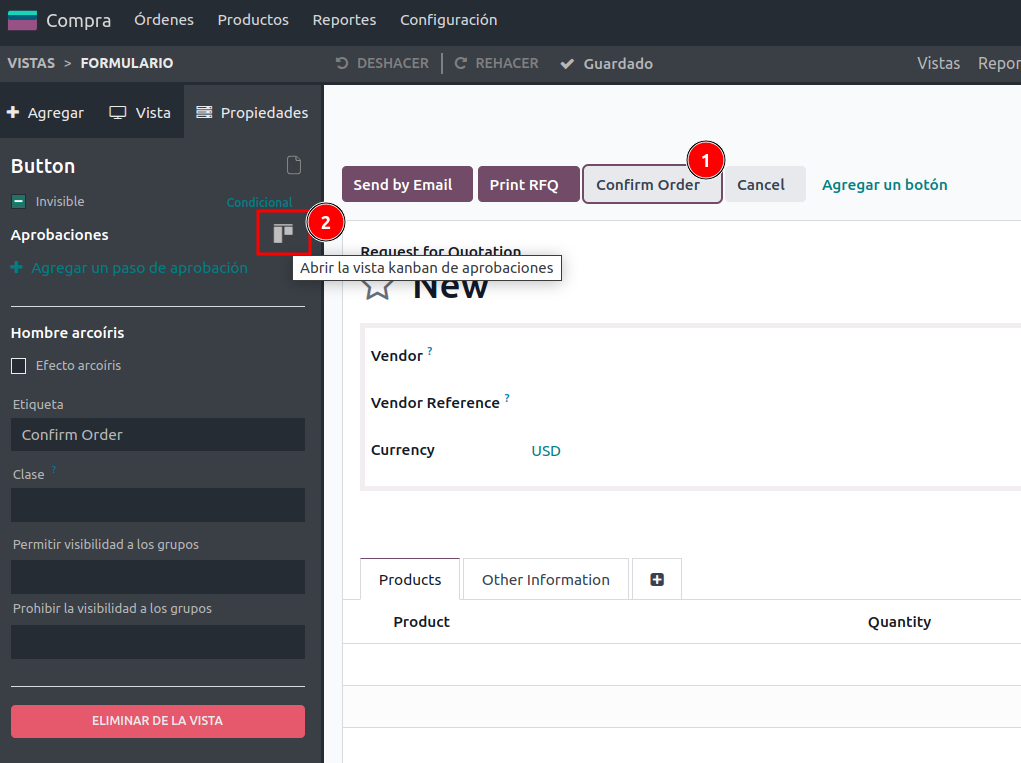Click the Vendor field label
The image size is (1021, 763).
(397, 356)
